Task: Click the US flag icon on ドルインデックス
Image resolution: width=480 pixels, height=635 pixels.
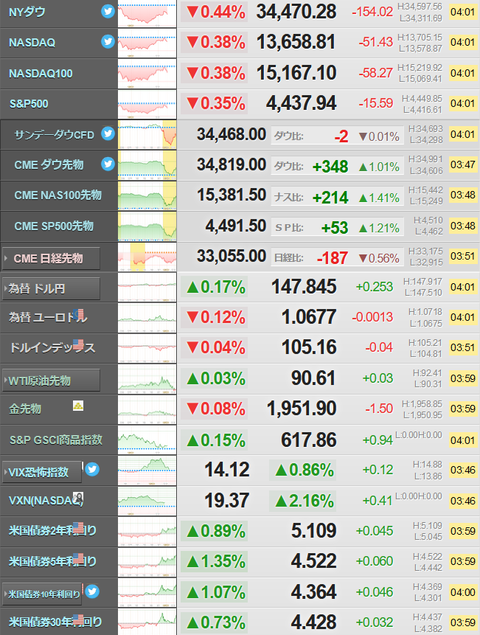Action: coord(78,345)
